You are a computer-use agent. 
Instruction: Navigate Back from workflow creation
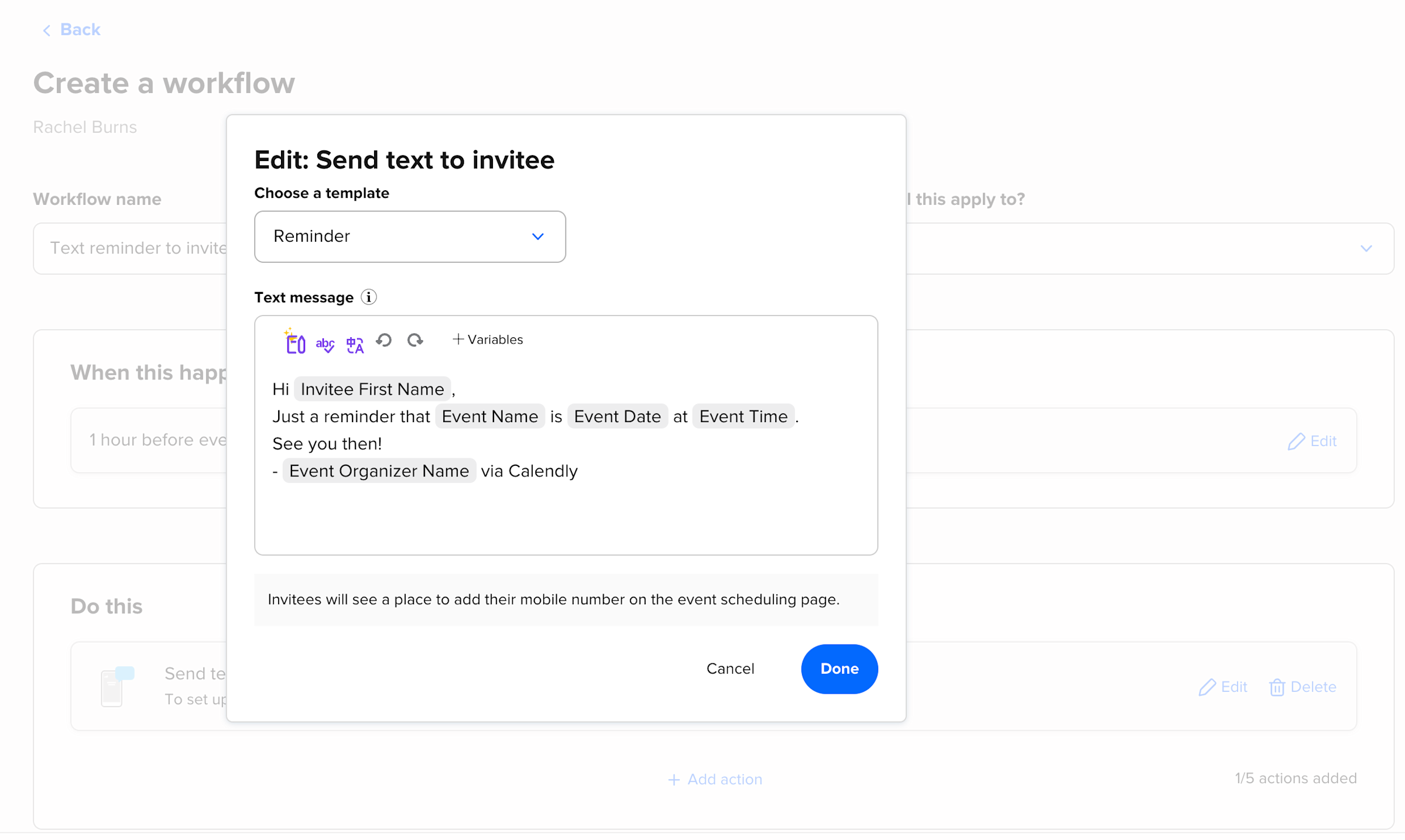[x=70, y=29]
